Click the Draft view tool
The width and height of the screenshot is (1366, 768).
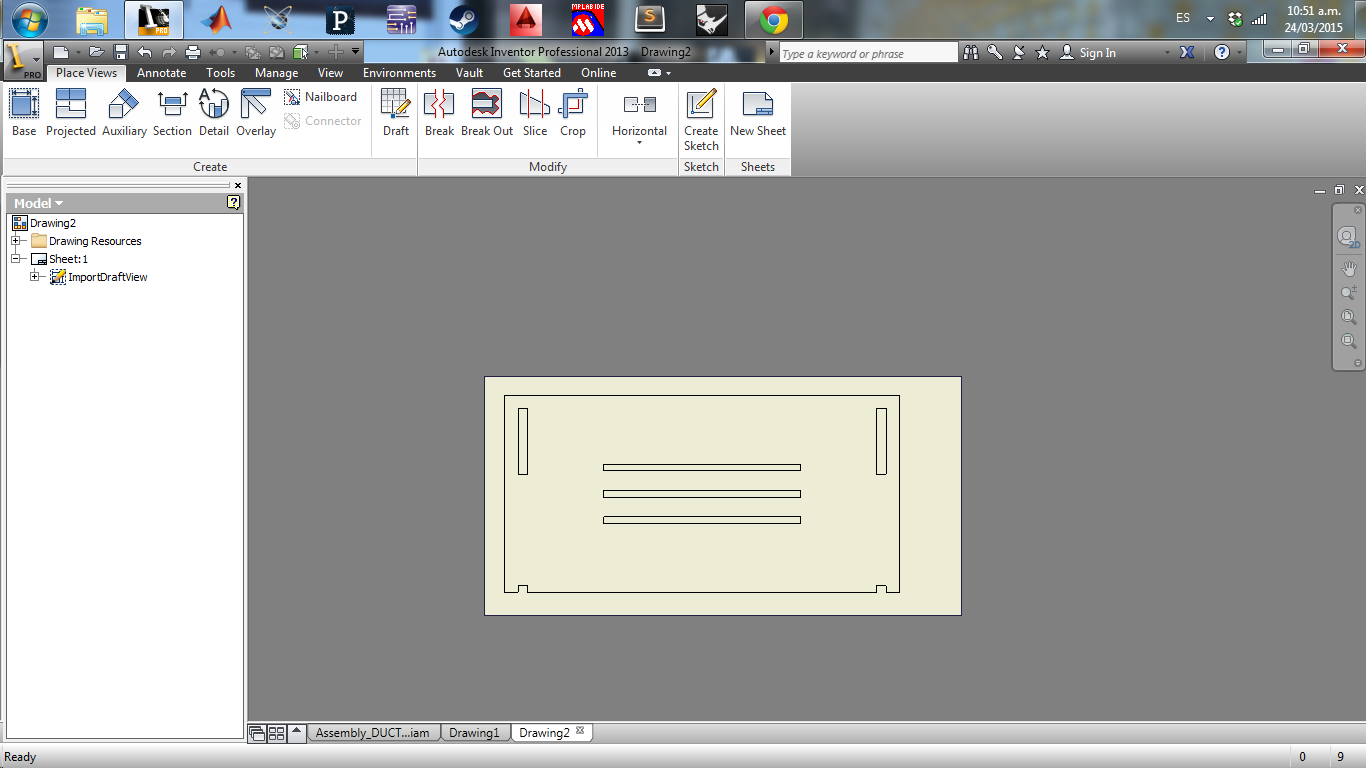[396, 113]
